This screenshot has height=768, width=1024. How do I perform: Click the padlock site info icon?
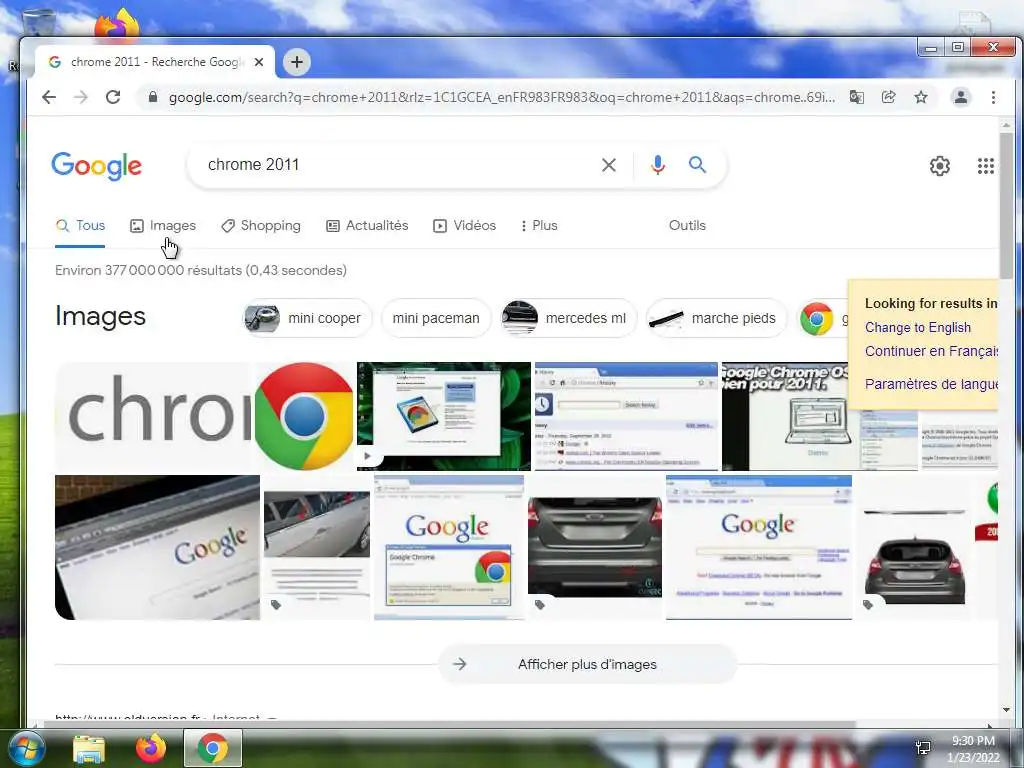153,97
